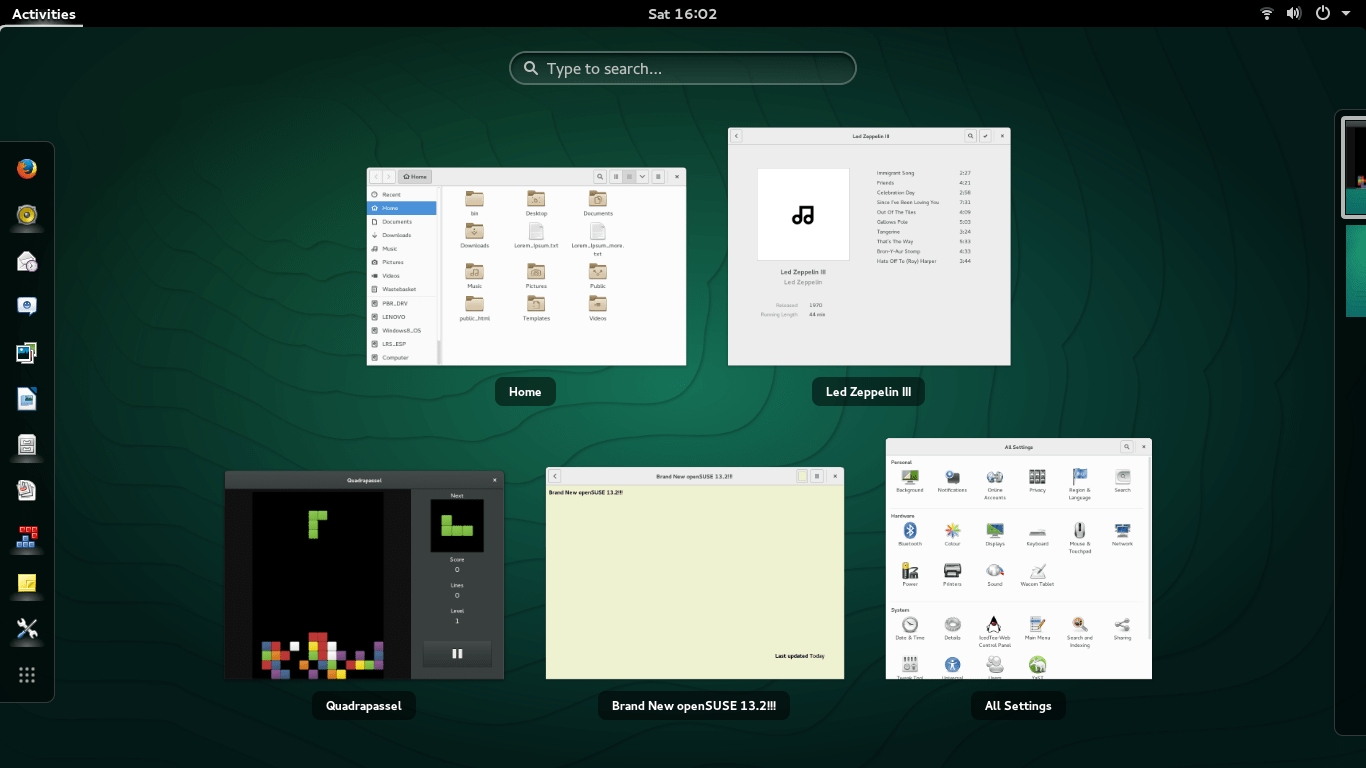Click the Home breadcrumb in Files
Image resolution: width=1366 pixels, height=768 pixels.
(x=414, y=177)
